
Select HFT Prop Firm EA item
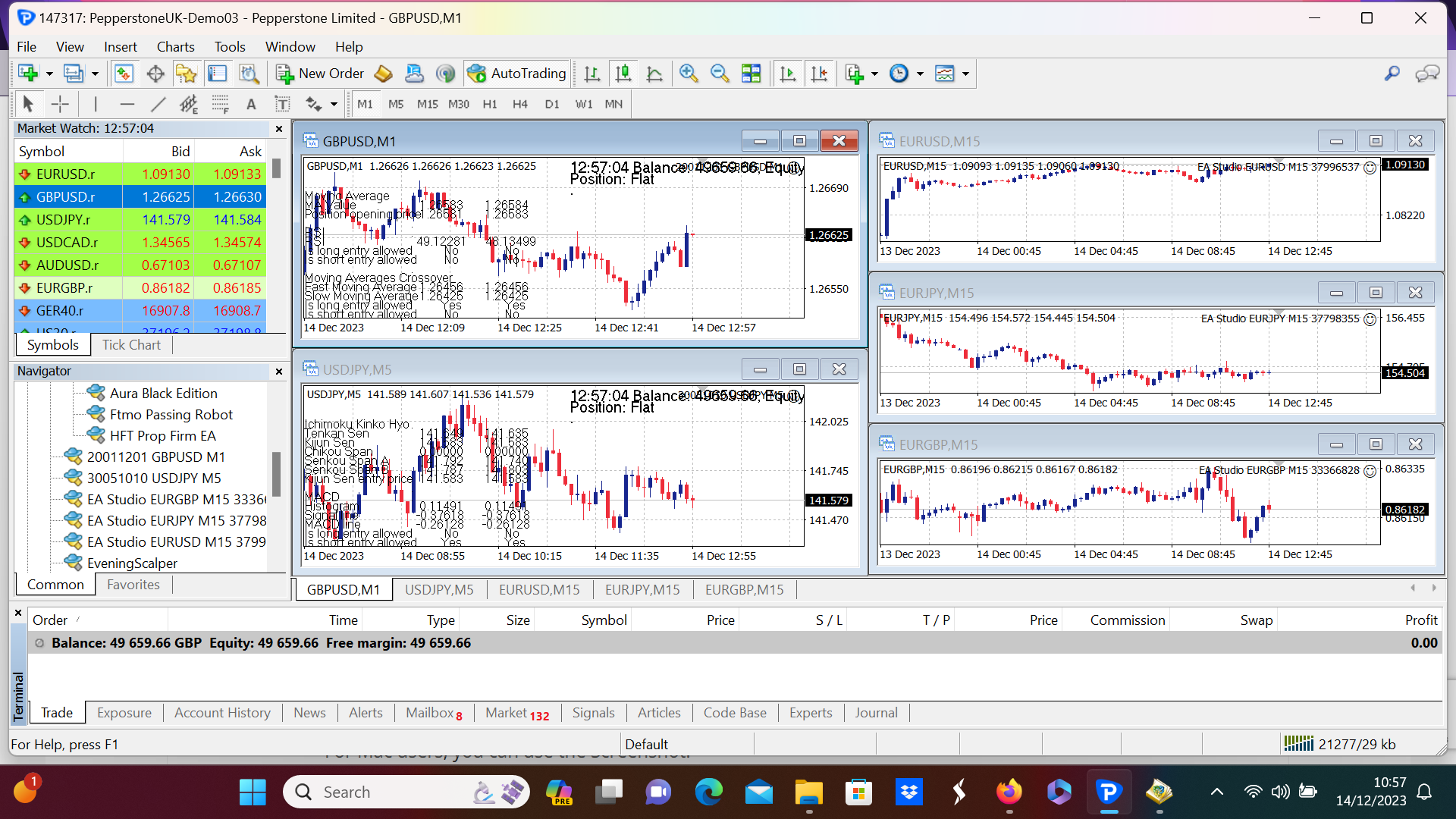coord(162,436)
